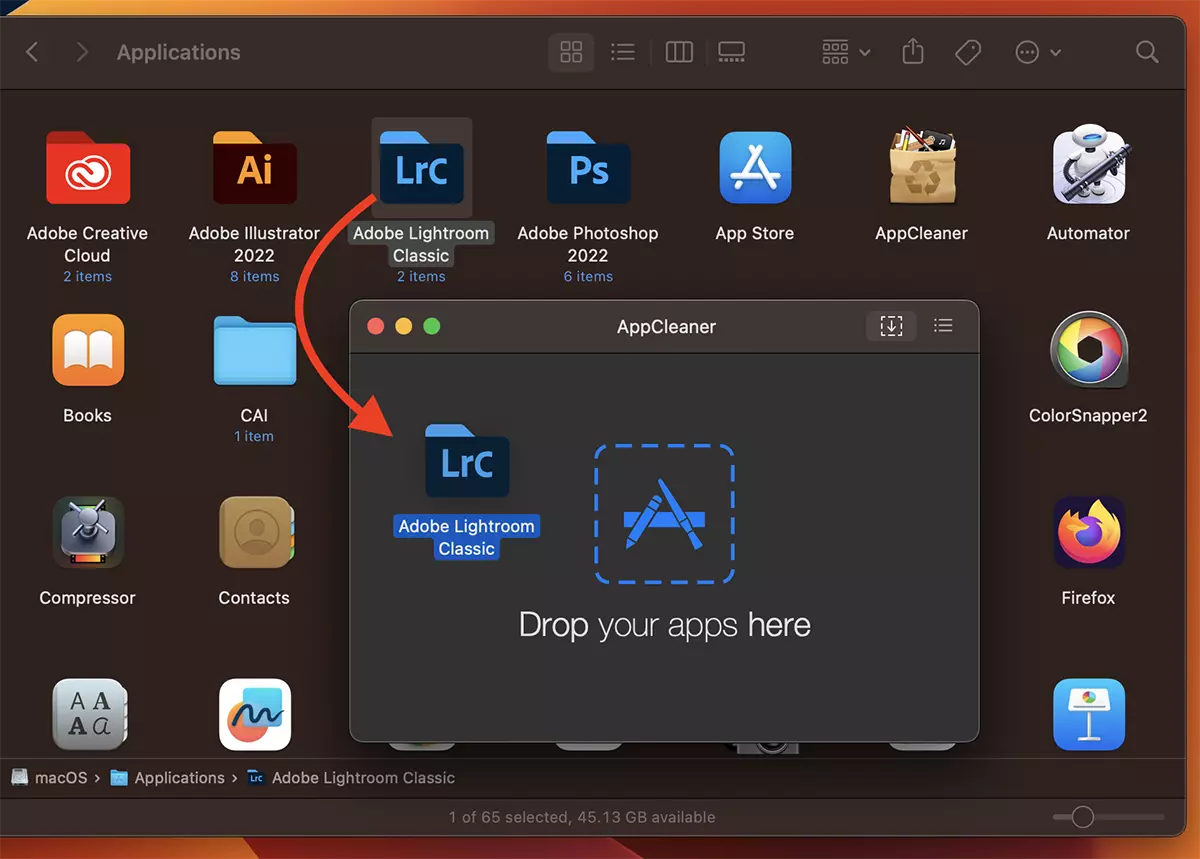Switch Finder to icon view
Viewport: 1200px width, 859px height.
pyautogui.click(x=571, y=52)
